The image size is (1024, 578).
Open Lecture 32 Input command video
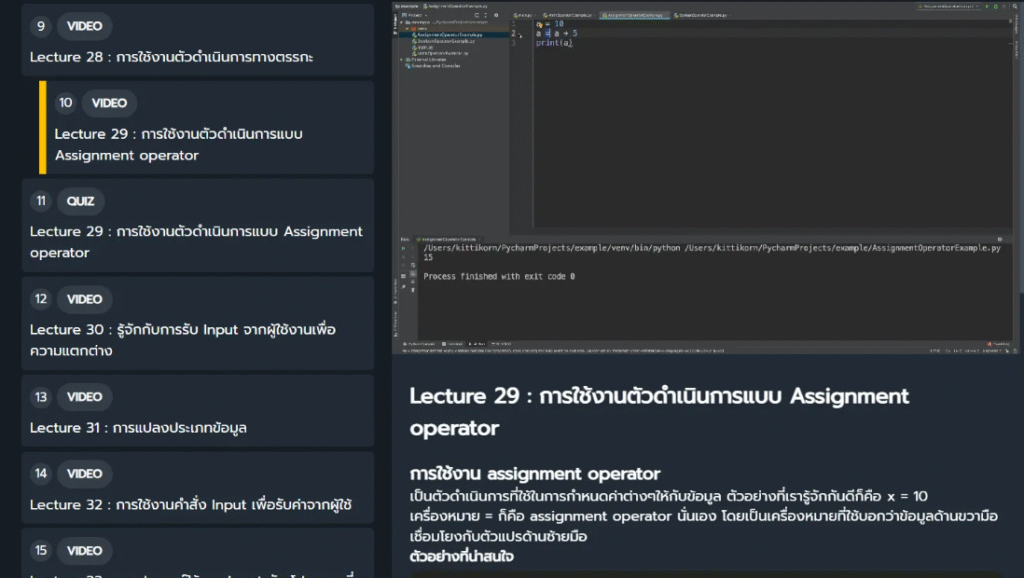click(190, 504)
